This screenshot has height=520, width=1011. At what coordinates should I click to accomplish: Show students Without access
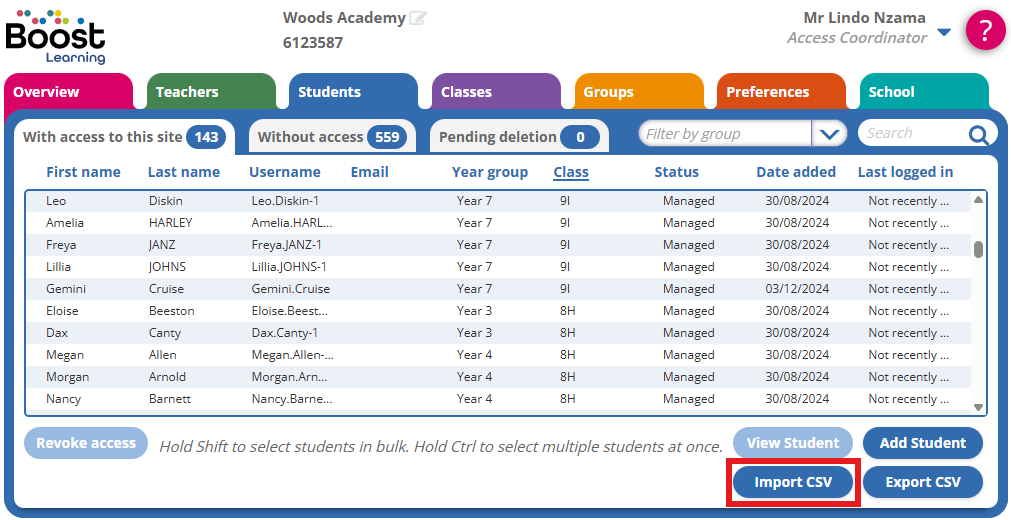pyautogui.click(x=329, y=137)
